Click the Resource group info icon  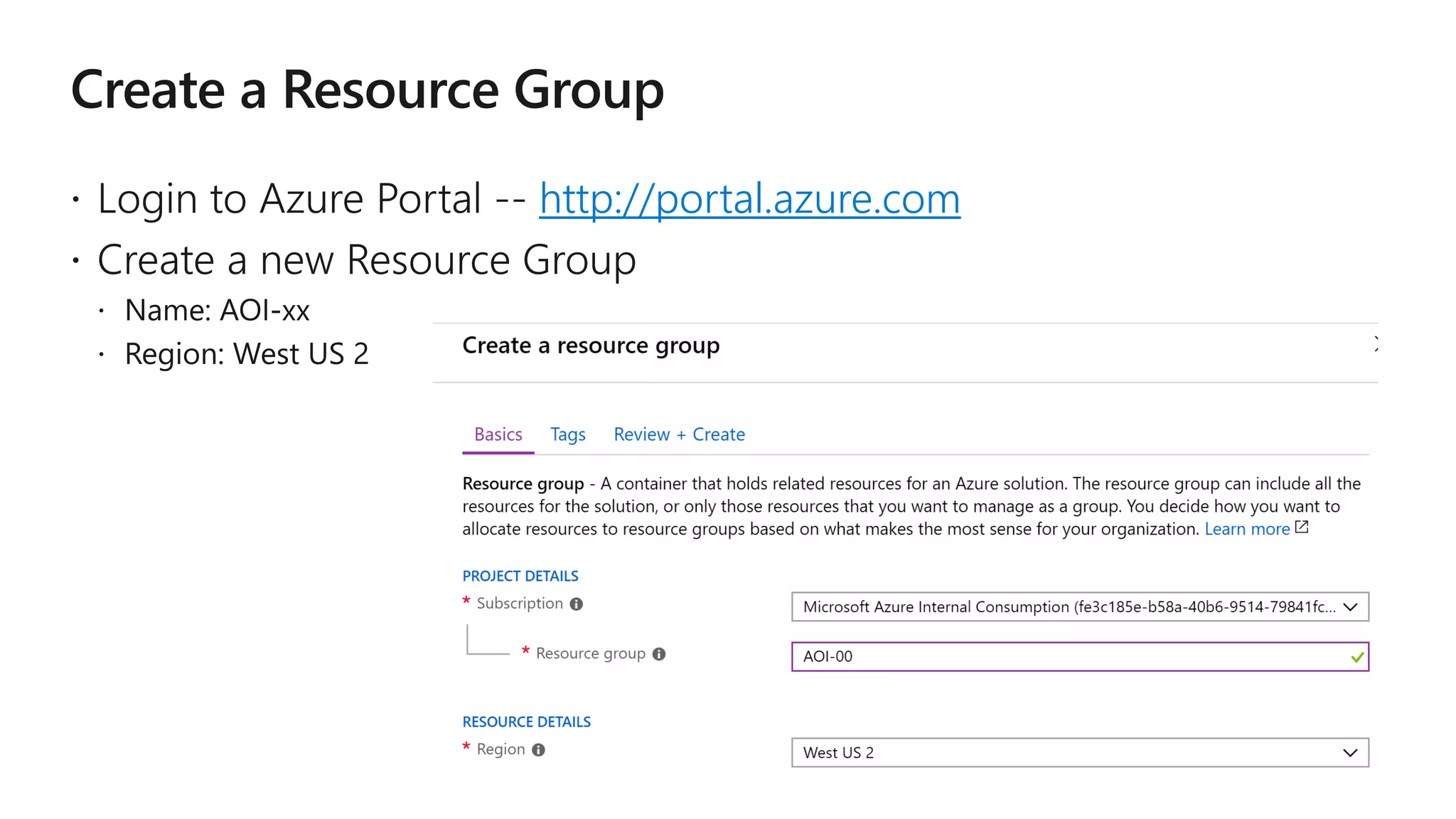(x=659, y=654)
